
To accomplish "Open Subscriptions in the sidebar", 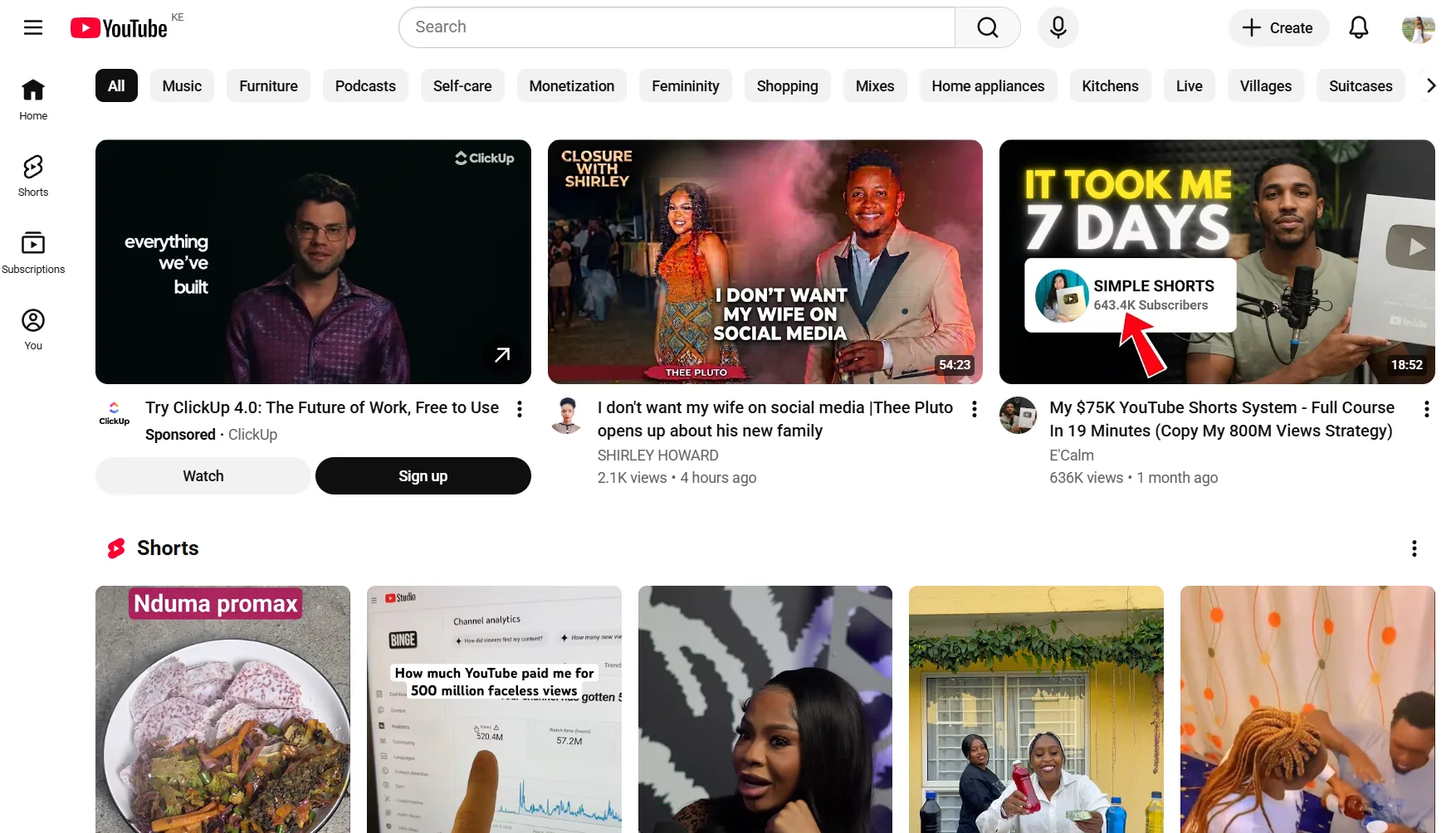I will (x=33, y=253).
